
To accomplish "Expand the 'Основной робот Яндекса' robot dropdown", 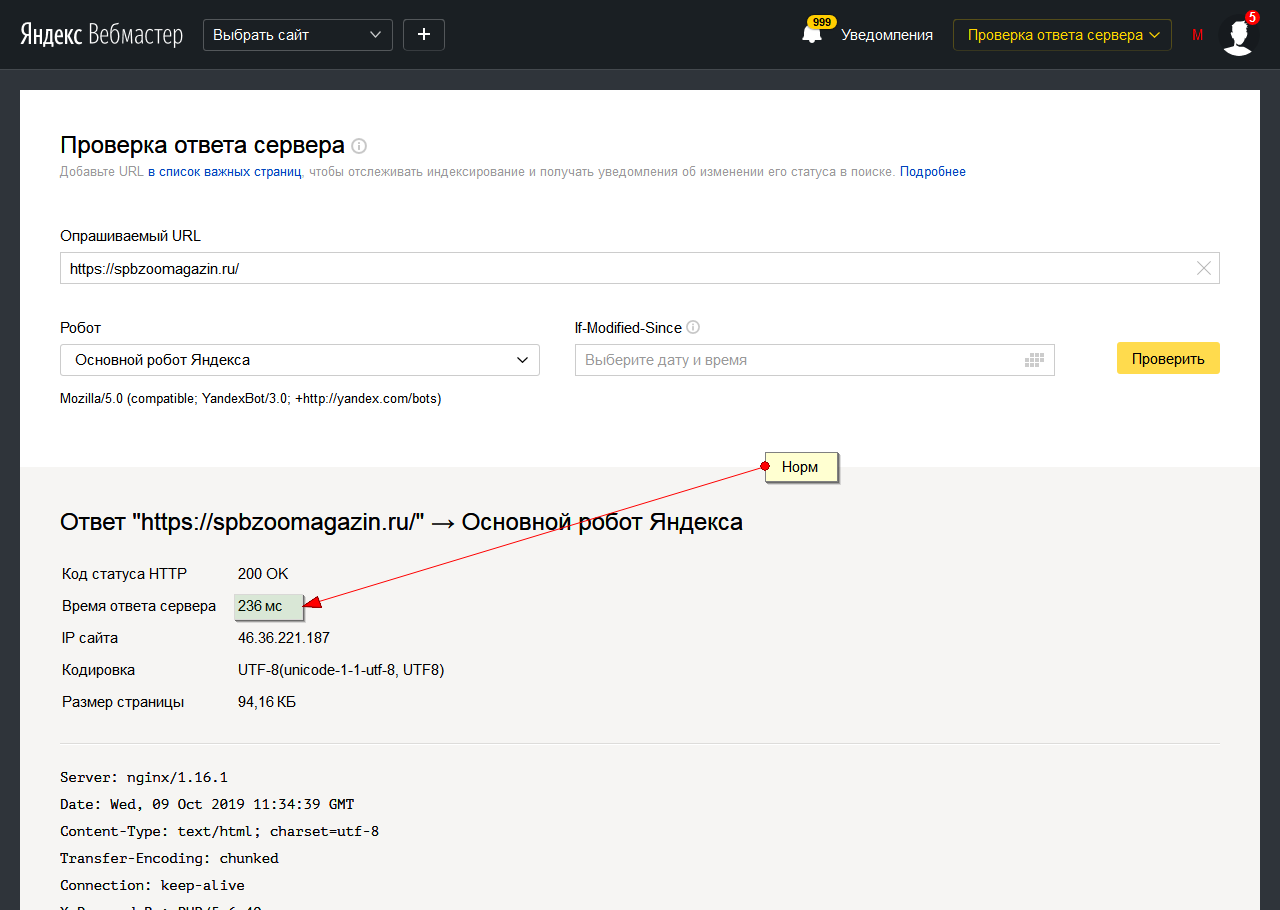I will click(x=299, y=360).
